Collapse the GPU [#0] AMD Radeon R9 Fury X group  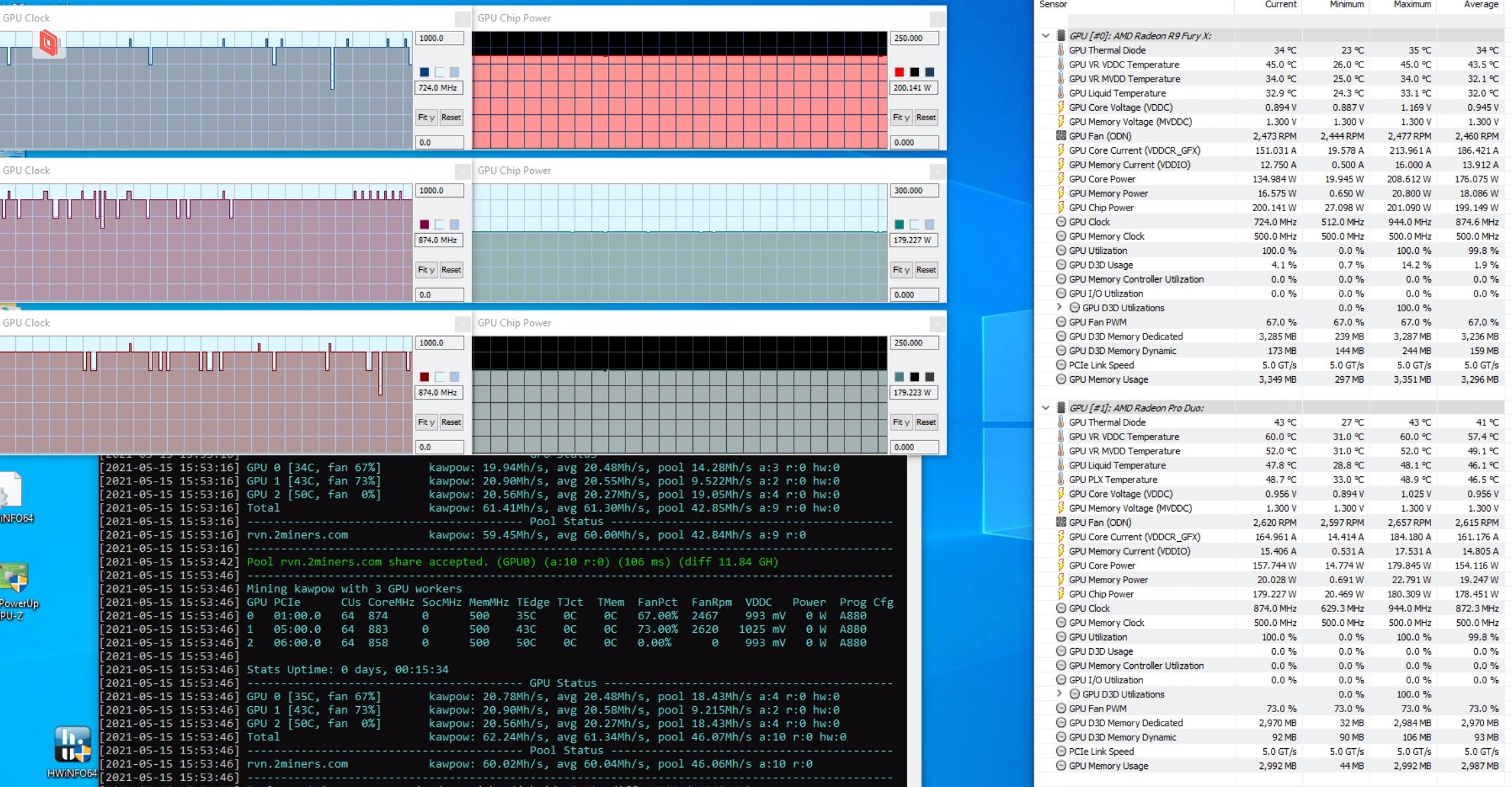tap(1046, 35)
